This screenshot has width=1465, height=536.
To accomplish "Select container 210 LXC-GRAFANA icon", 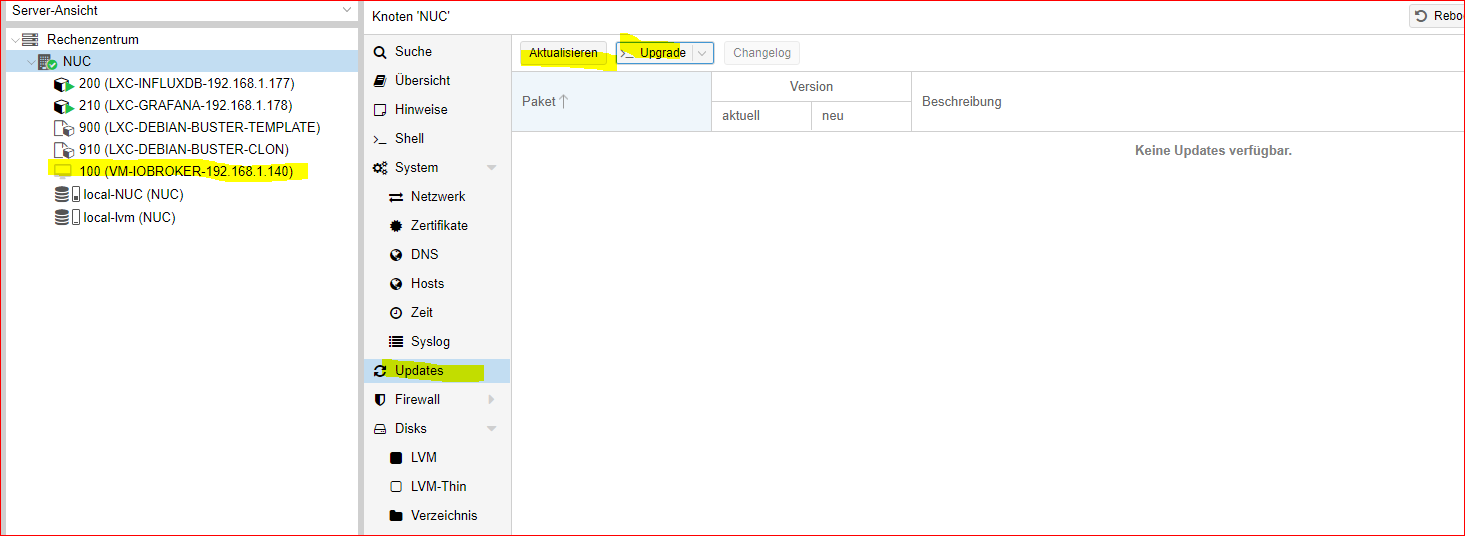I will [63, 106].
